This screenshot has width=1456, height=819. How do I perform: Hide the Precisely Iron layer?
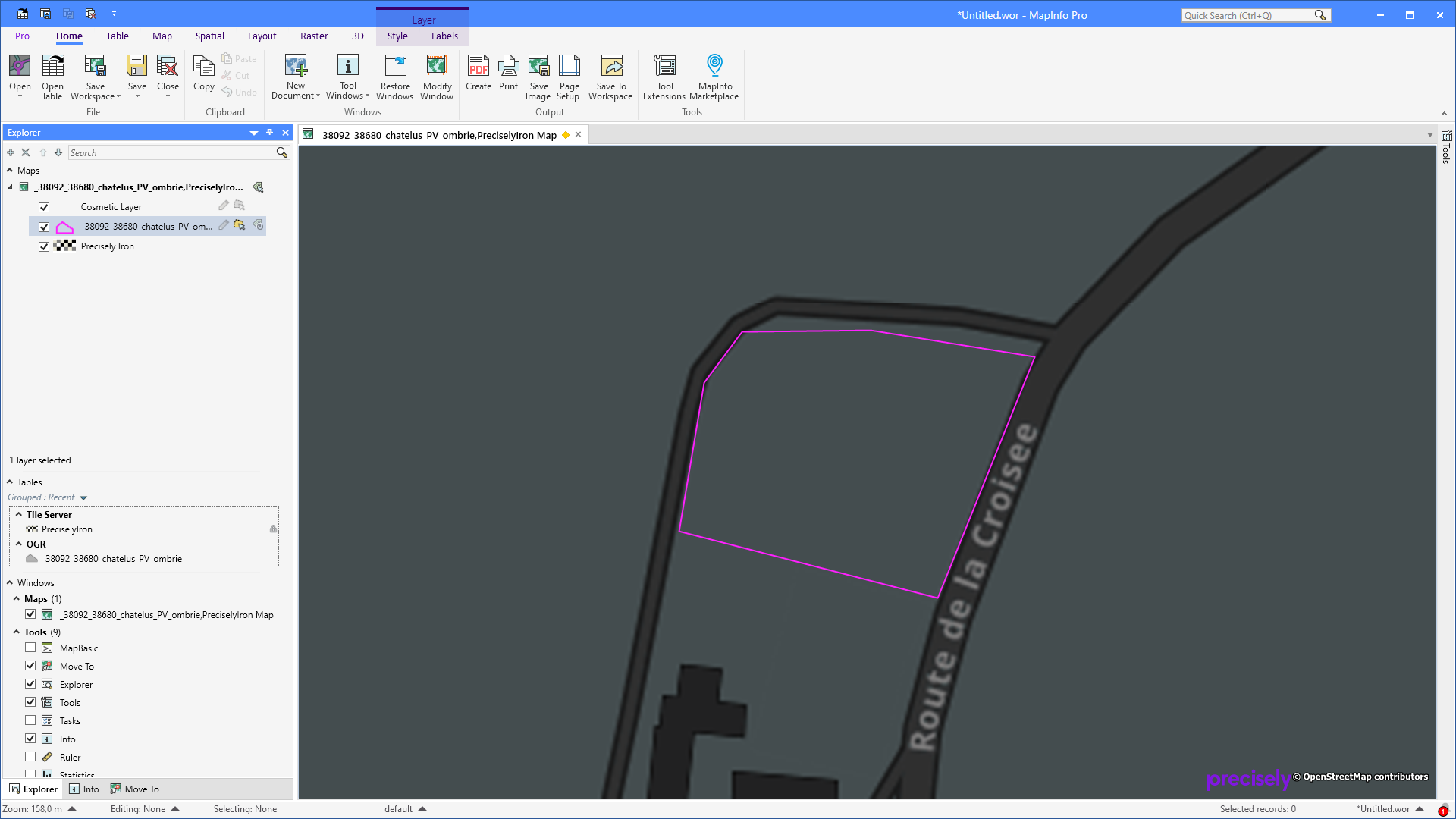coord(44,246)
